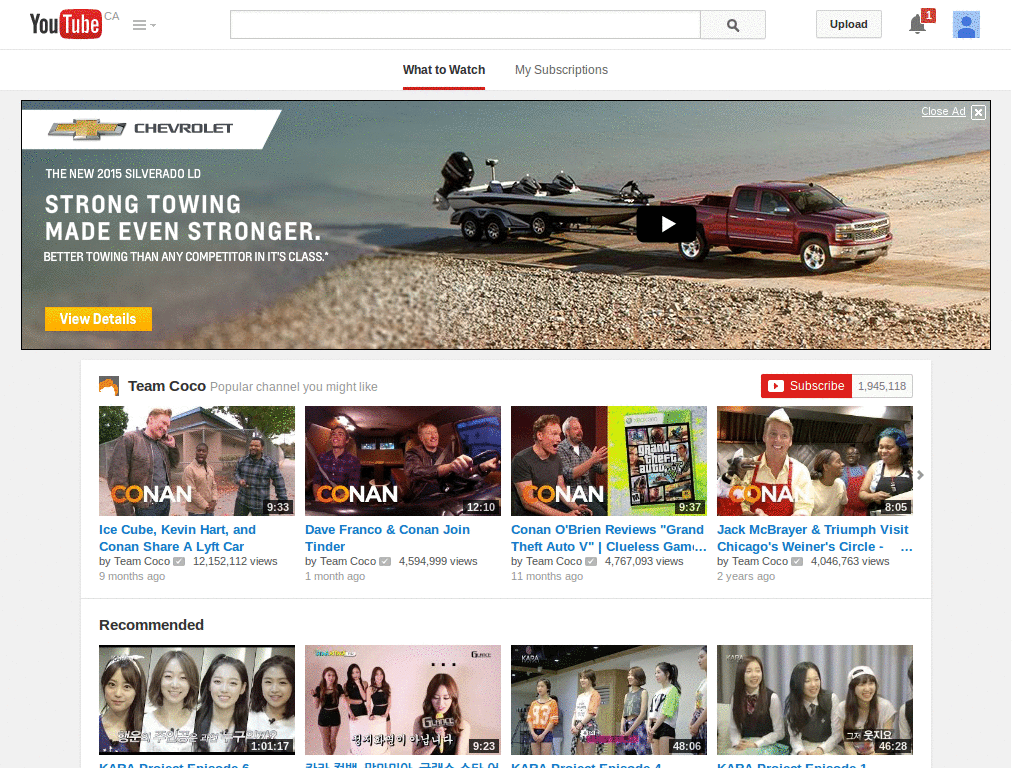Click Team Coco under Ice Cube video

click(x=142, y=562)
